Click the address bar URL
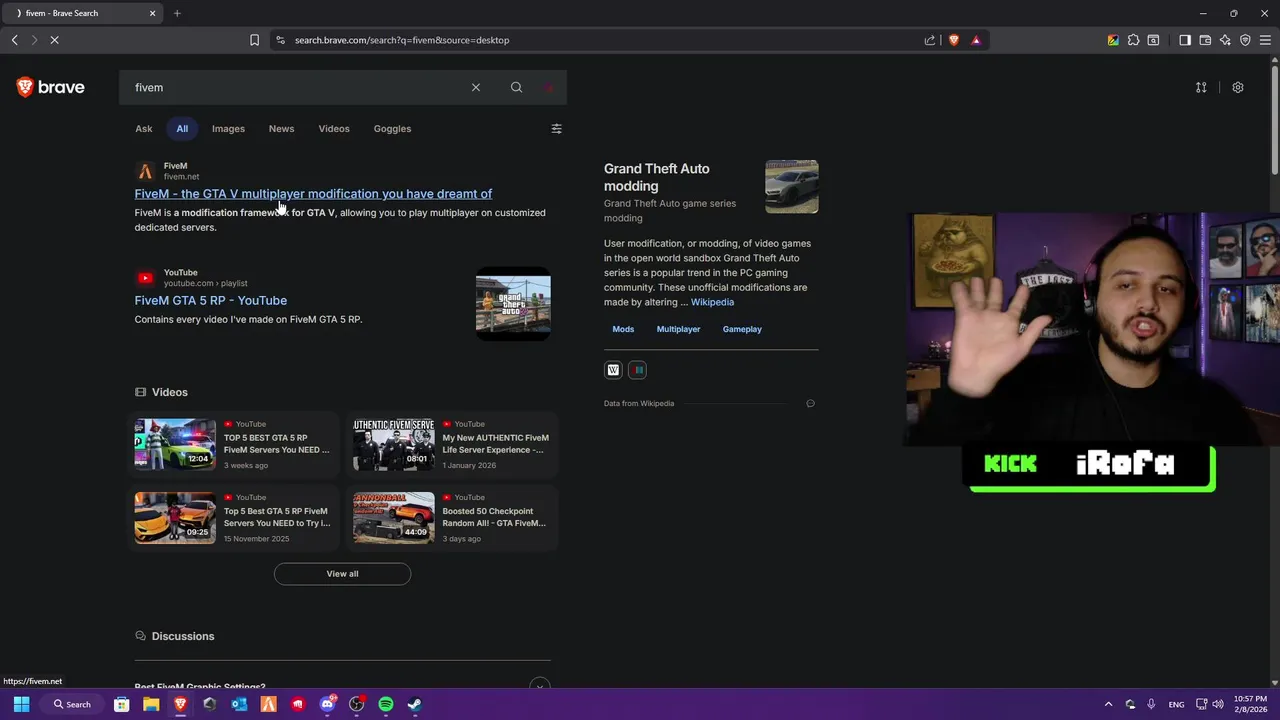1280x720 pixels. click(402, 40)
